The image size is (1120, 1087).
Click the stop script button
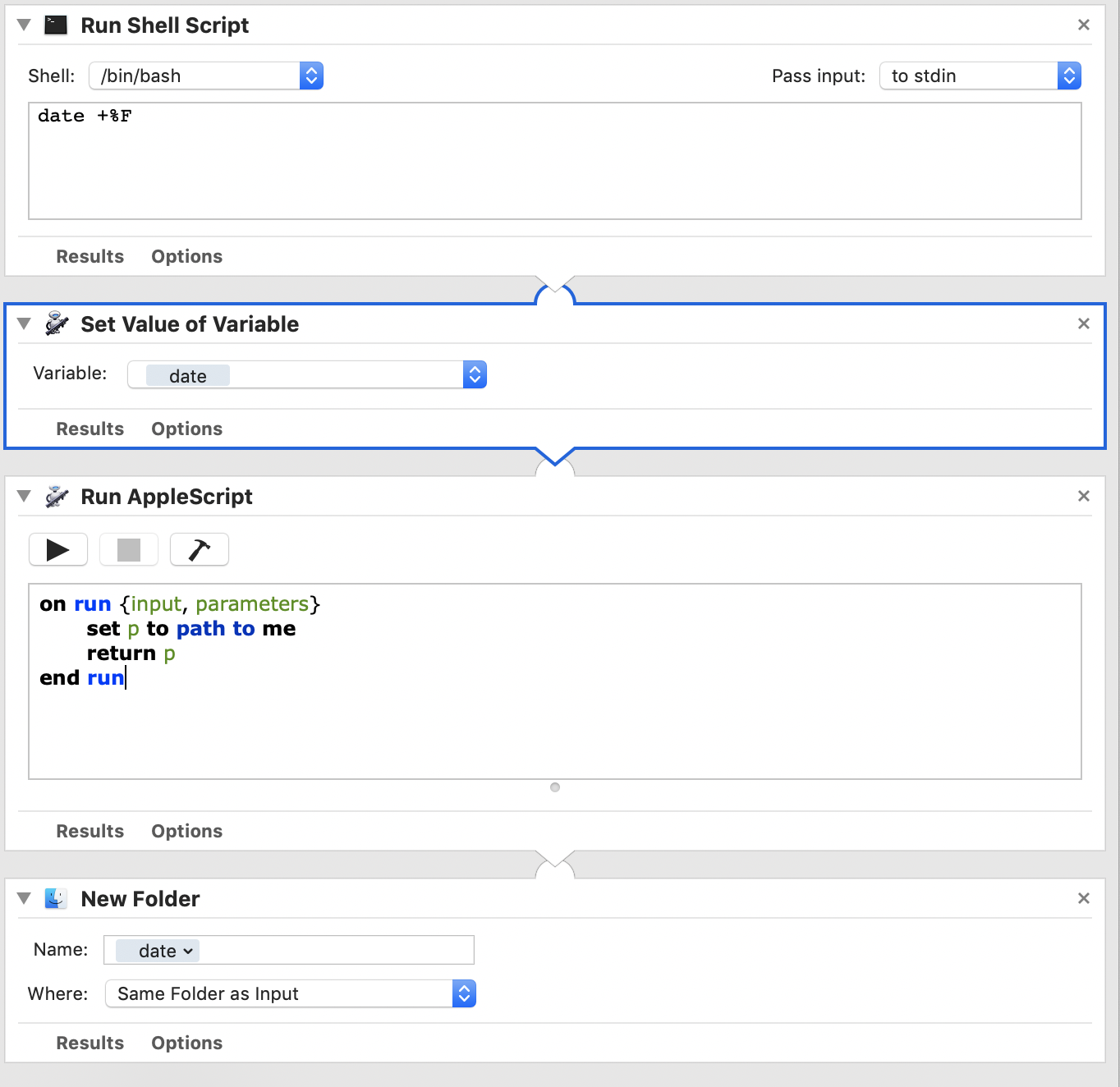coord(129,549)
